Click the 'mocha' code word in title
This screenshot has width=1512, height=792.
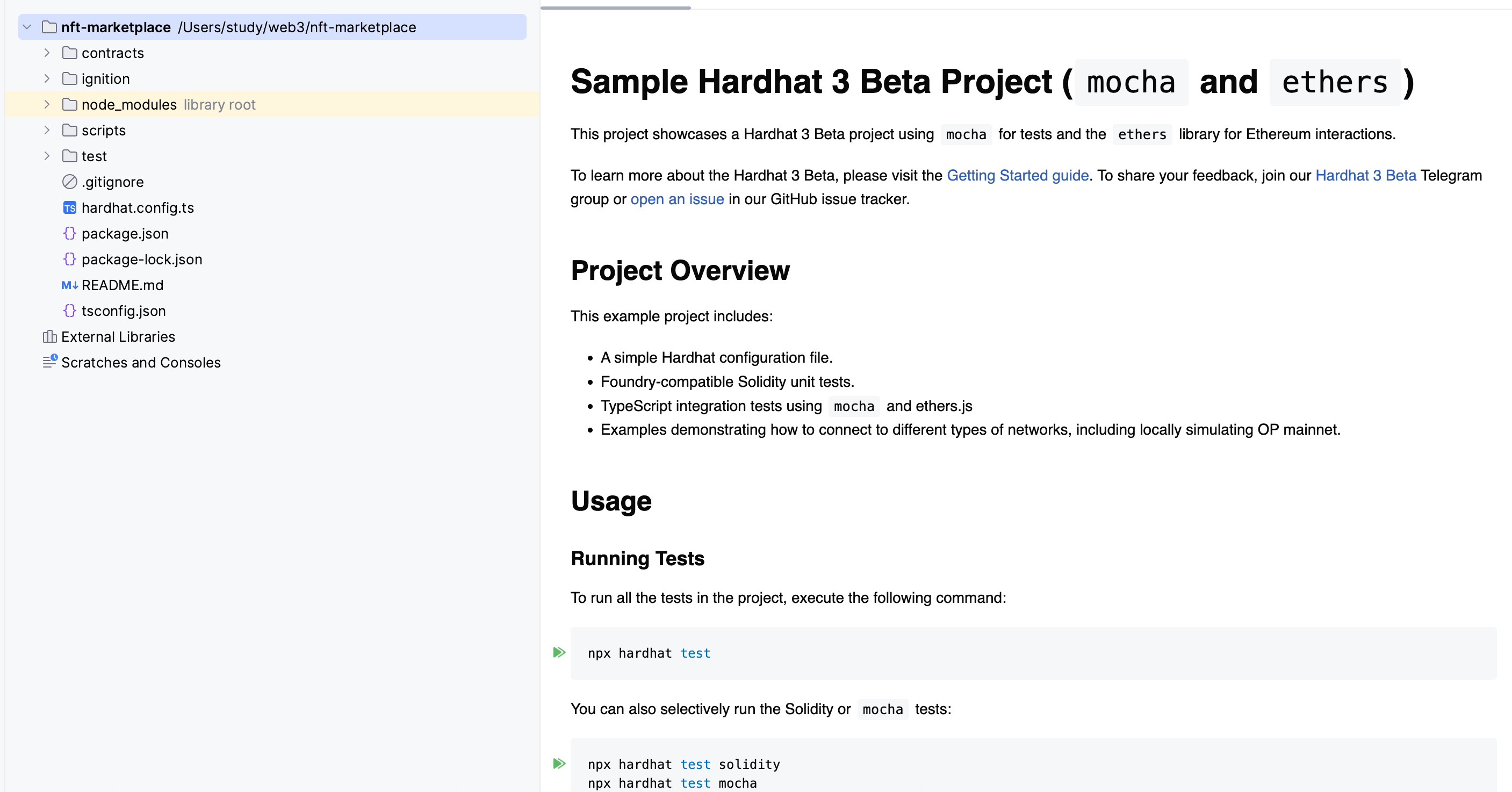1131,82
